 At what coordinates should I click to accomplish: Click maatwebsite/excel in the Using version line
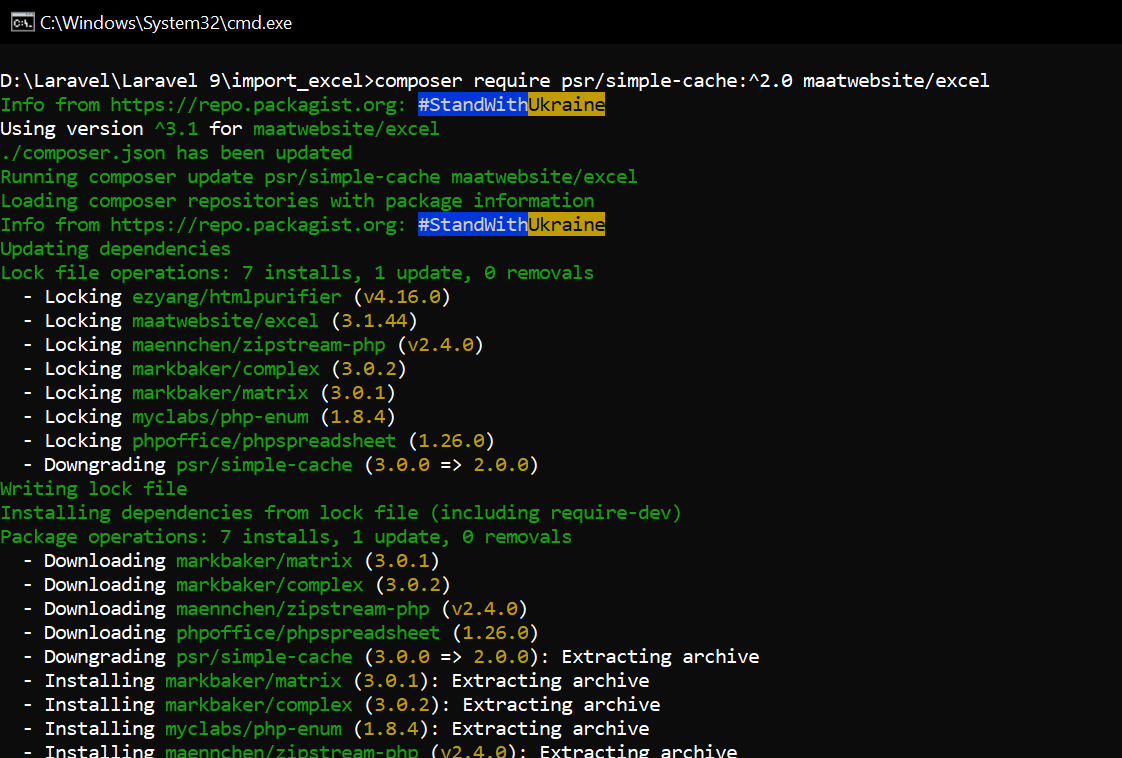[x=346, y=129]
